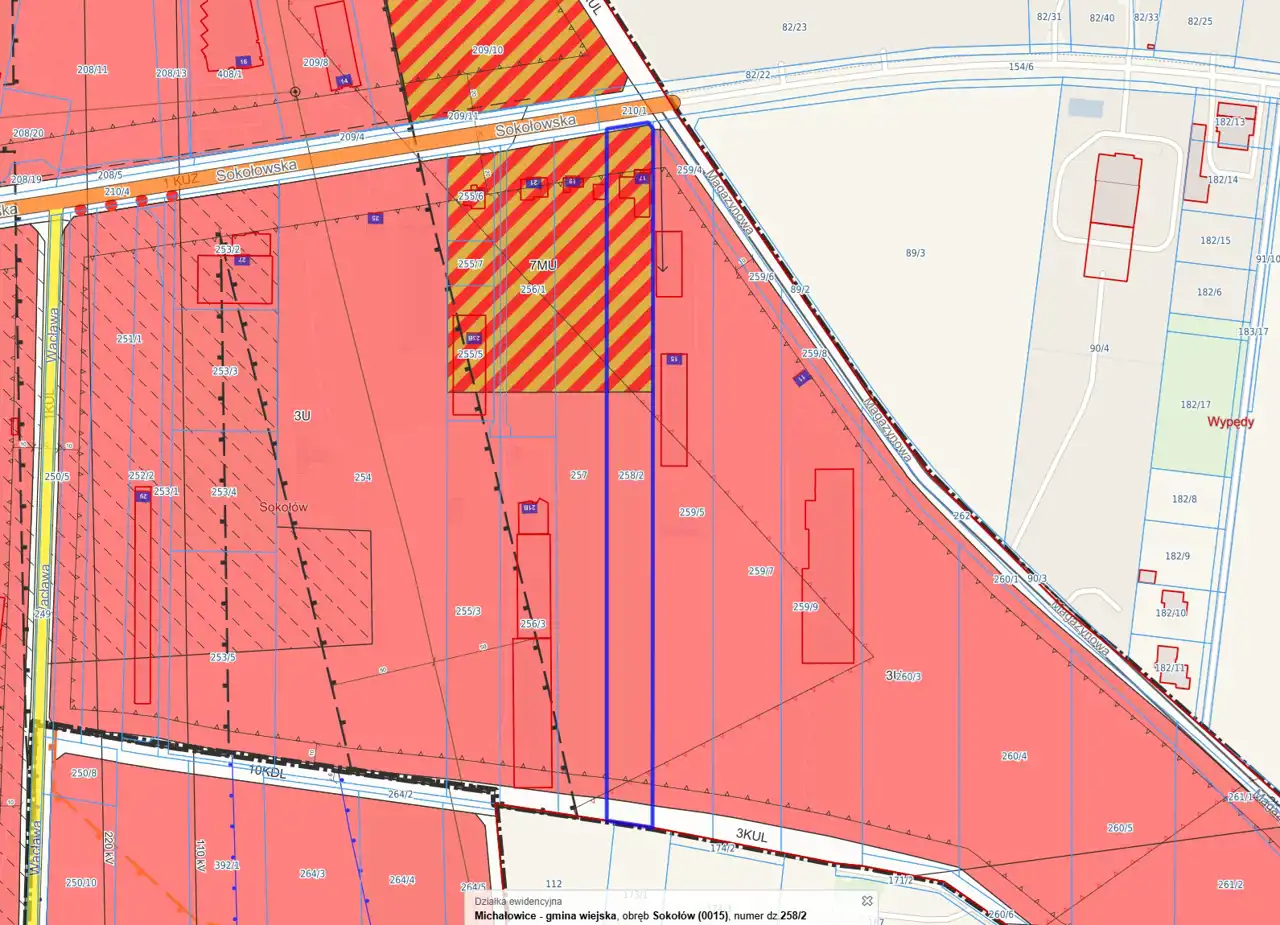Image resolution: width=1280 pixels, height=925 pixels.
Task: Click the 3KUL road label
Action: 750,832
